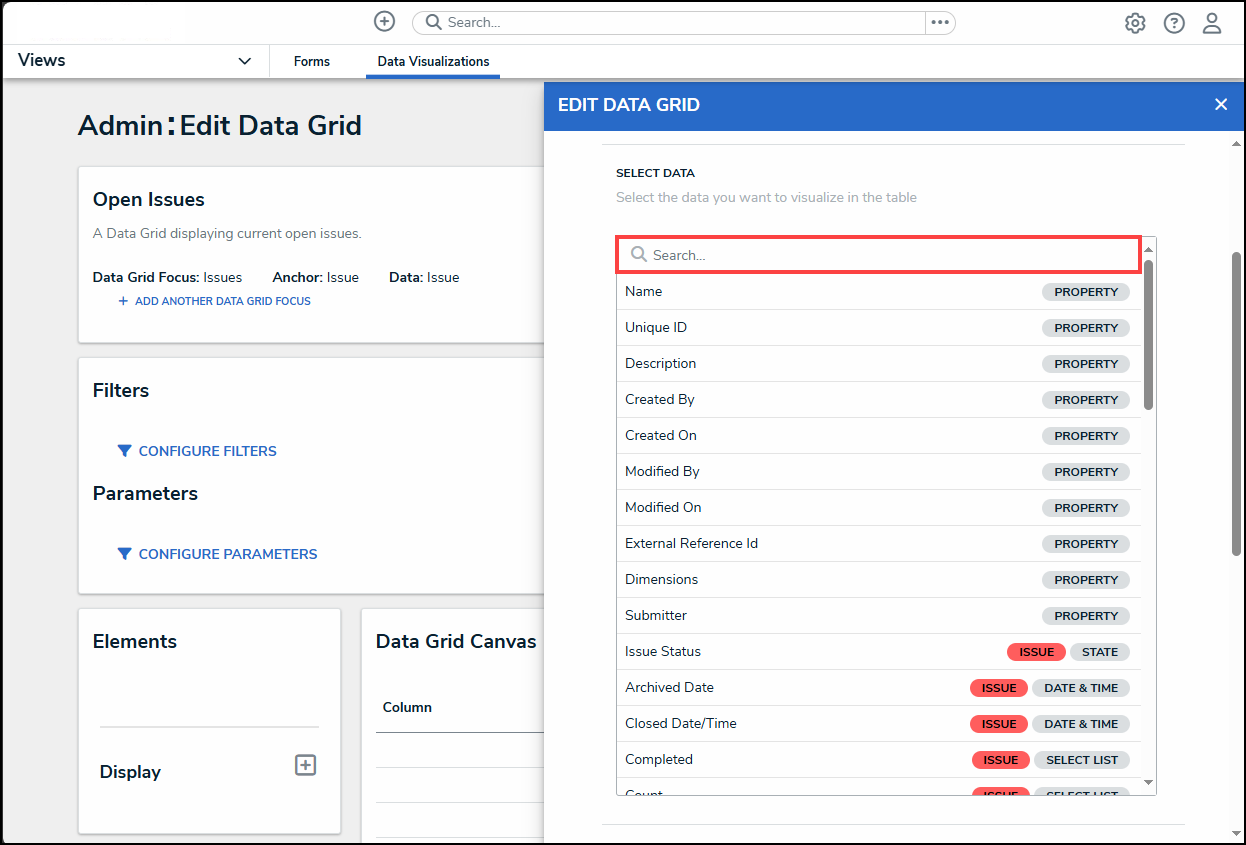Click the Select Data search field
1246x845 pixels.
tap(880, 255)
